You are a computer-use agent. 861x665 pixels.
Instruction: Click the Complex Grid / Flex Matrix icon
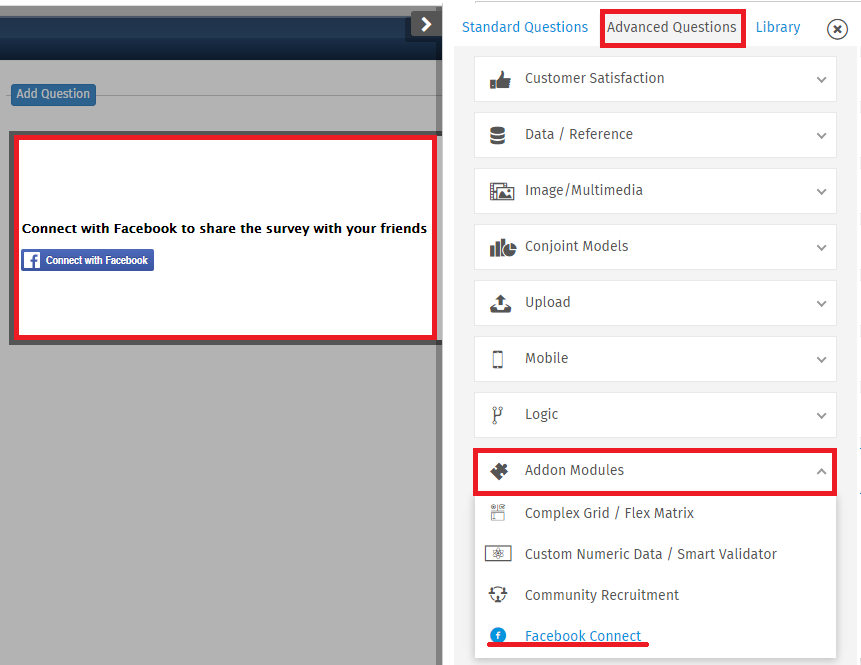point(498,513)
